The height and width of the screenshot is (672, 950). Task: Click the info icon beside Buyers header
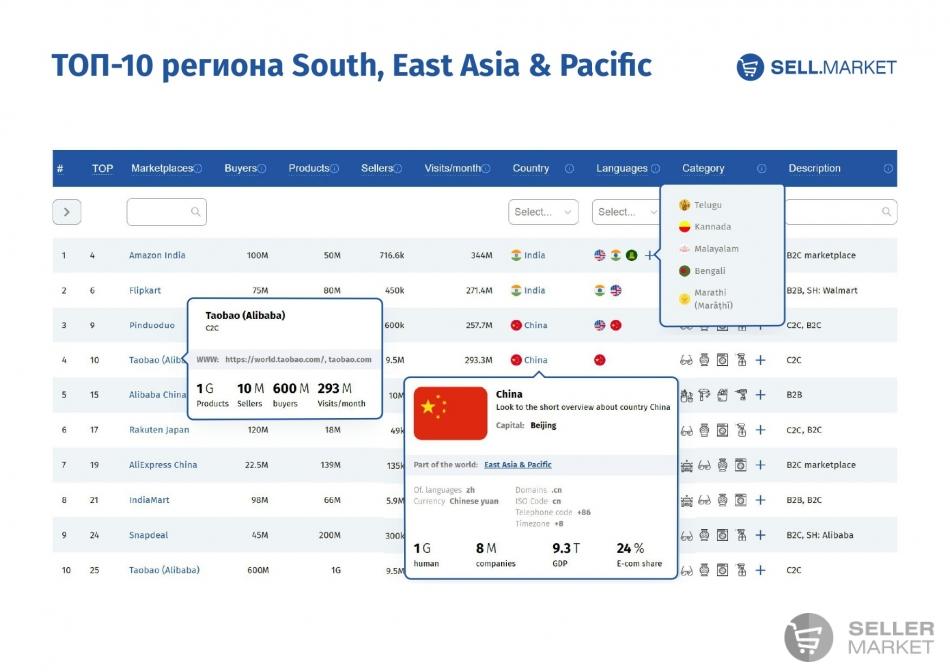(262, 168)
